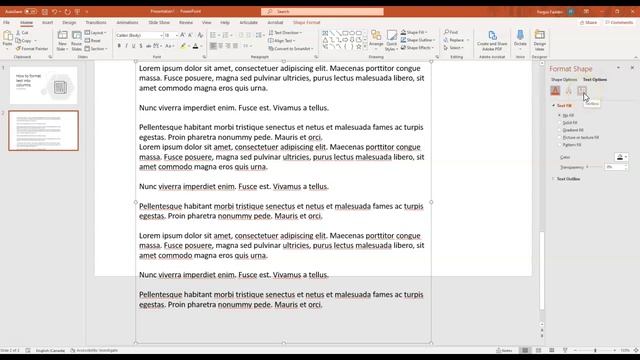The width and height of the screenshot is (640, 360).
Task: Clear all formatting in Font group
Action: pos(200,36)
